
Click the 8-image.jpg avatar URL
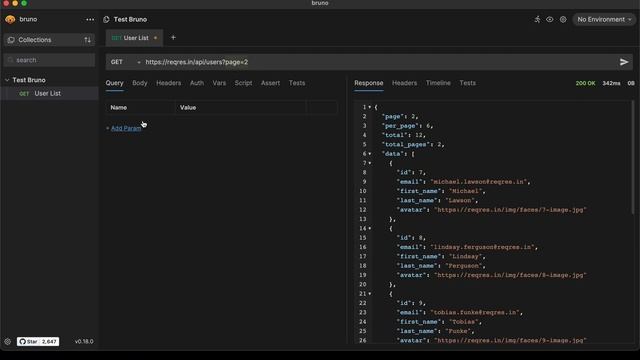(510, 275)
